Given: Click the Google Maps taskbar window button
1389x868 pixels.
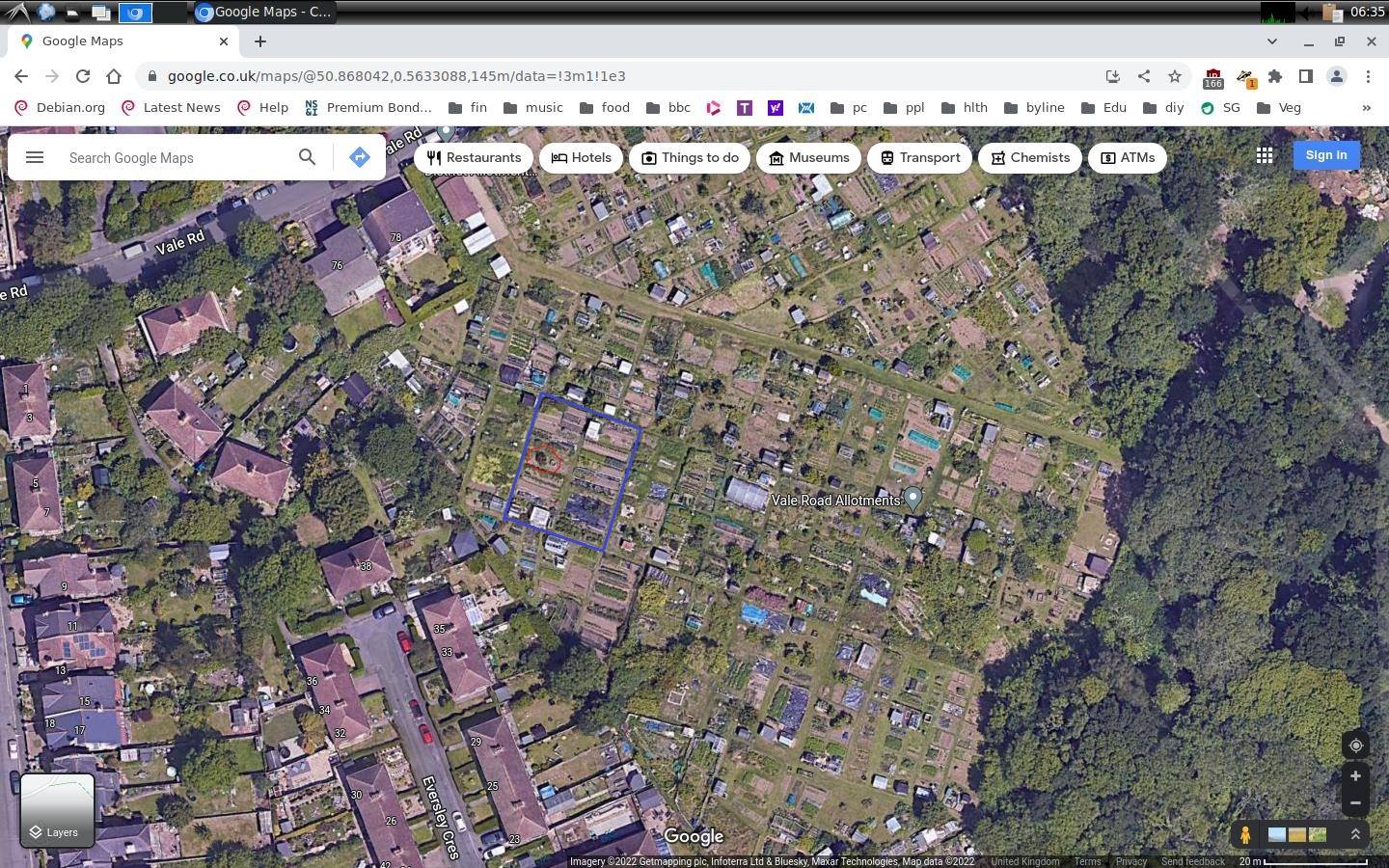Looking at the screenshot, I should click(x=263, y=12).
